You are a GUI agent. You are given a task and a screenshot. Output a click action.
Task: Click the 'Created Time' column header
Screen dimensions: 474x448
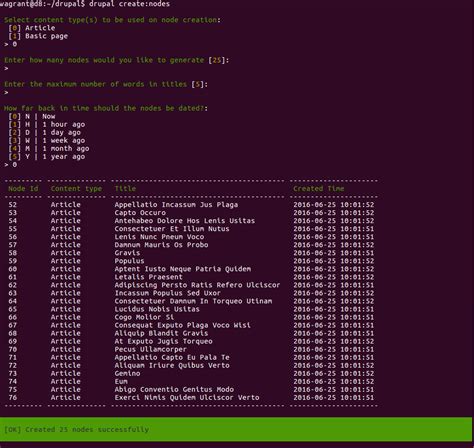318,189
